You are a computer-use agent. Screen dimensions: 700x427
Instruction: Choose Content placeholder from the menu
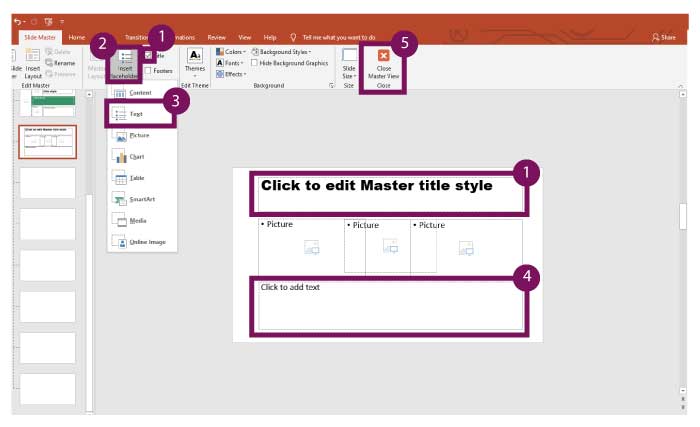(x=142, y=93)
